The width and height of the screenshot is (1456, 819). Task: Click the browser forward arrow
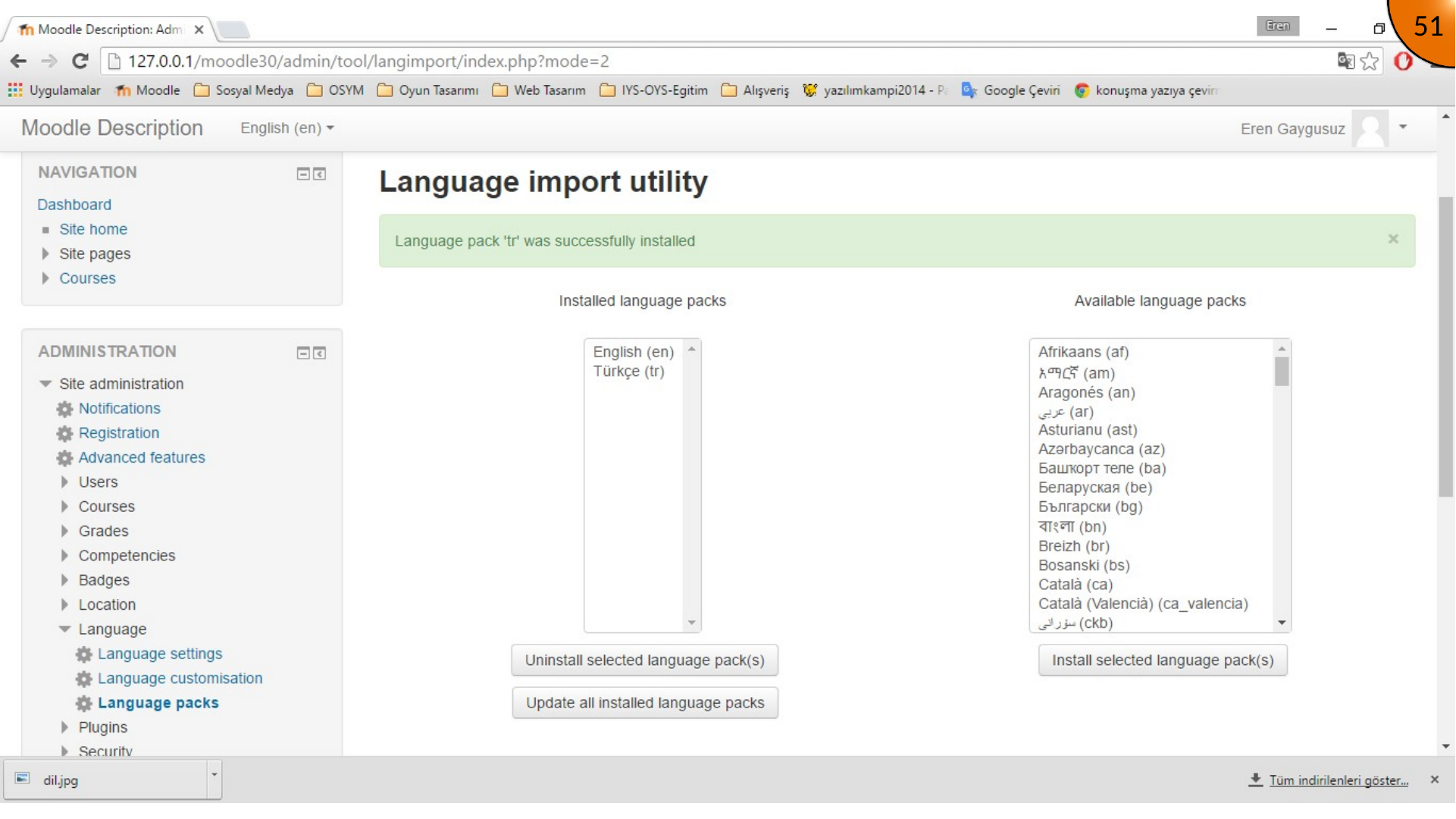pyautogui.click(x=49, y=61)
